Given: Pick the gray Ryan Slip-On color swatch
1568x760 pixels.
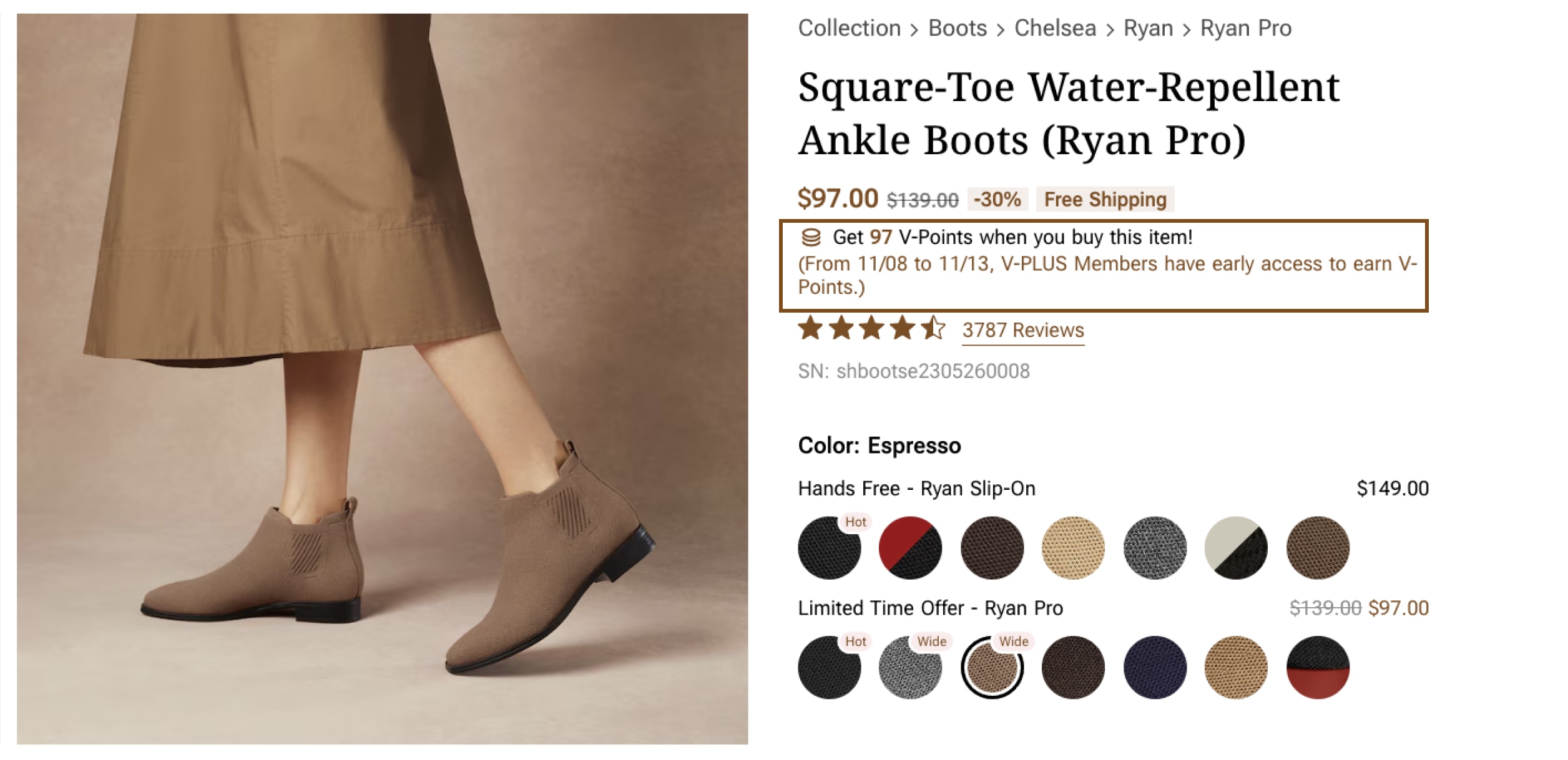Looking at the screenshot, I should click(1155, 548).
